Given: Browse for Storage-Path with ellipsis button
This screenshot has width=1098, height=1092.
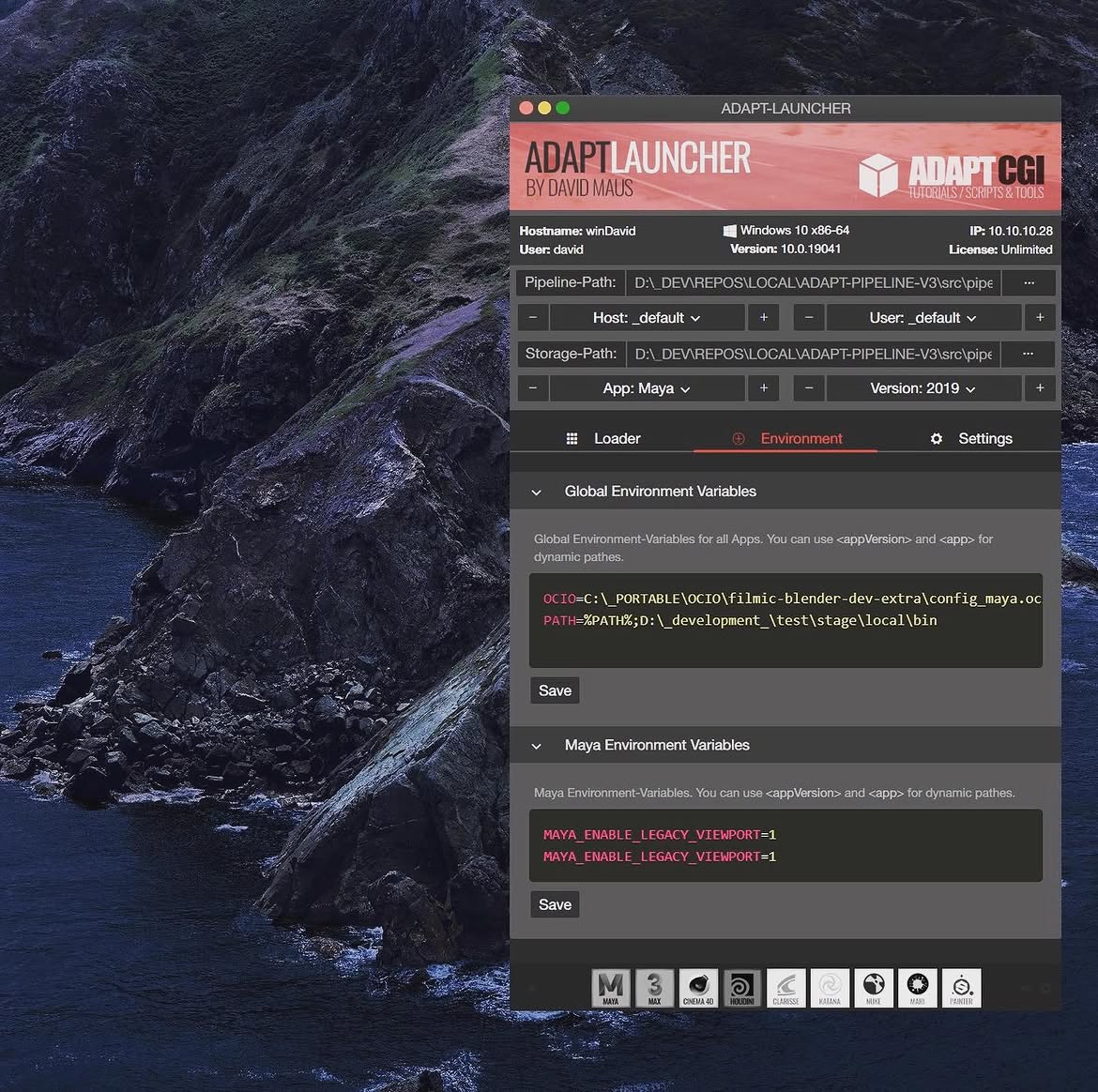Looking at the screenshot, I should (x=1028, y=354).
